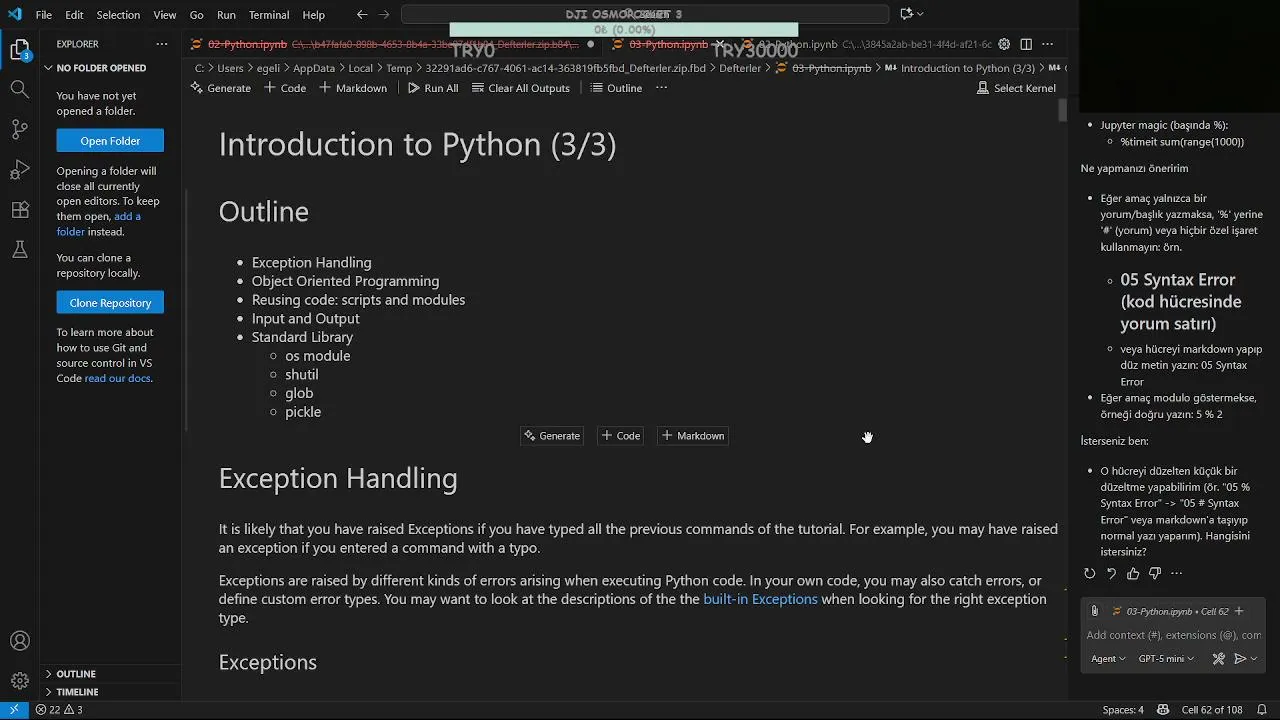
Task: Open the Search view in activity bar
Action: point(20,89)
